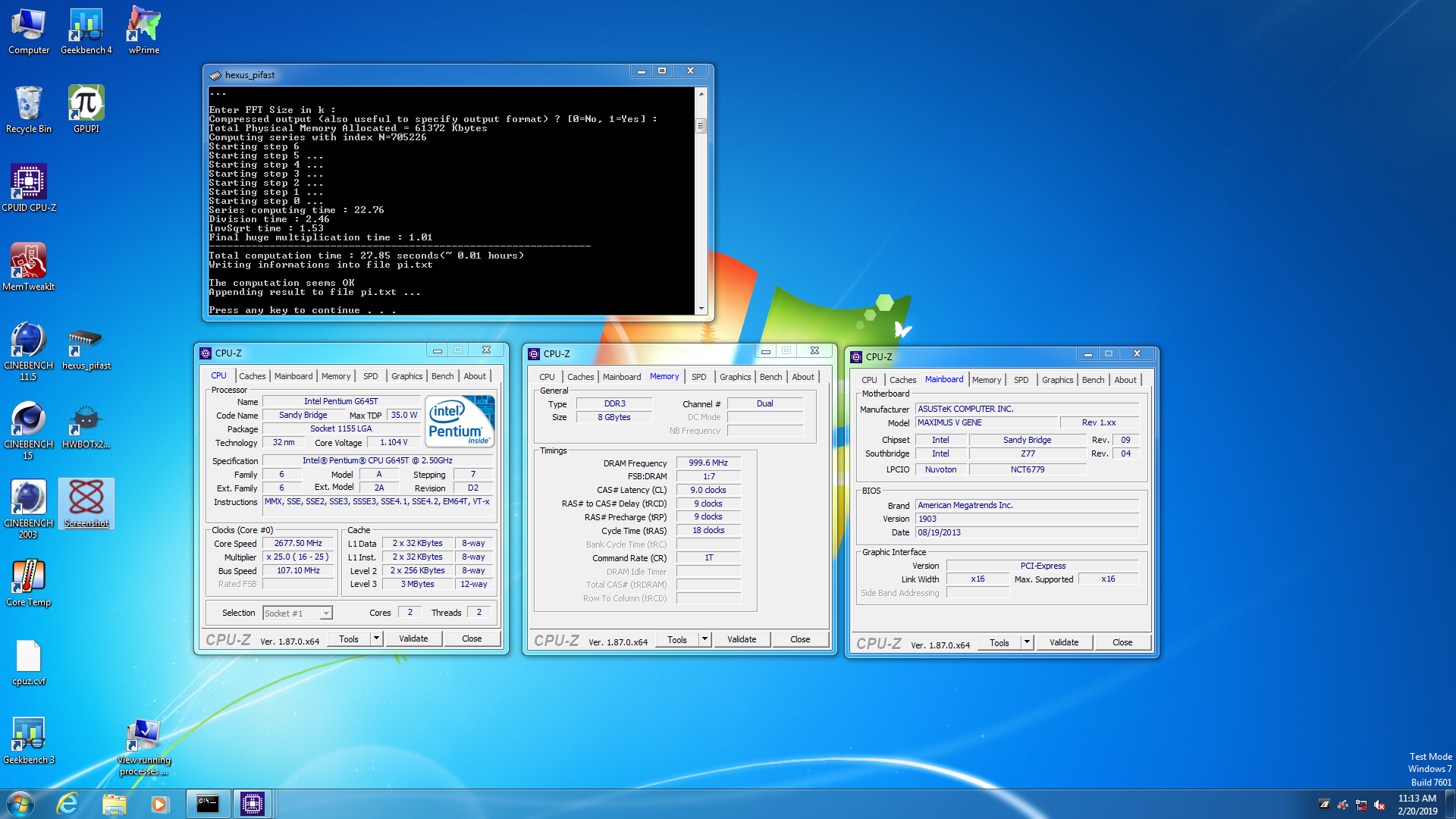
Task: Open Geekbench 3 desktop shortcut
Action: point(29,741)
